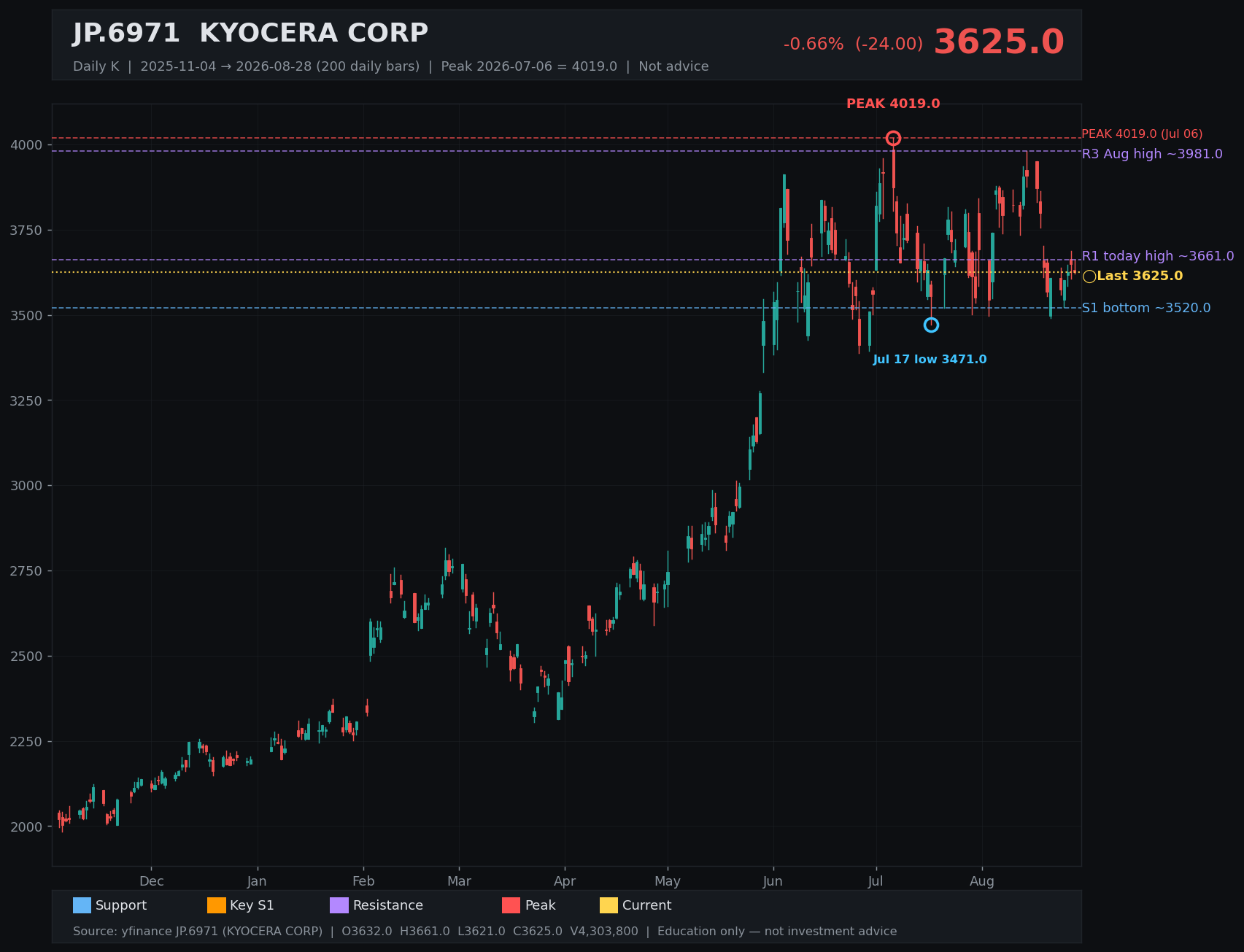Click the 'Current' legend label
Image resolution: width=1244 pixels, height=952 pixels.
646,905
